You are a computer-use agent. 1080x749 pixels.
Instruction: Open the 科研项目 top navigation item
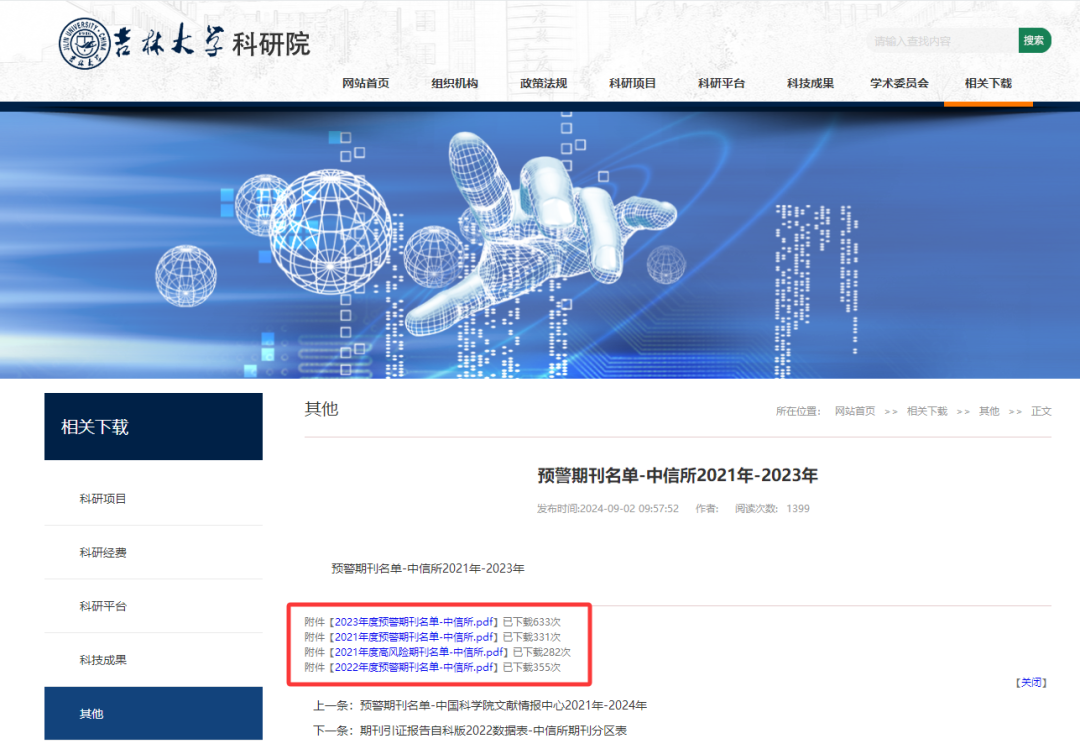(632, 83)
